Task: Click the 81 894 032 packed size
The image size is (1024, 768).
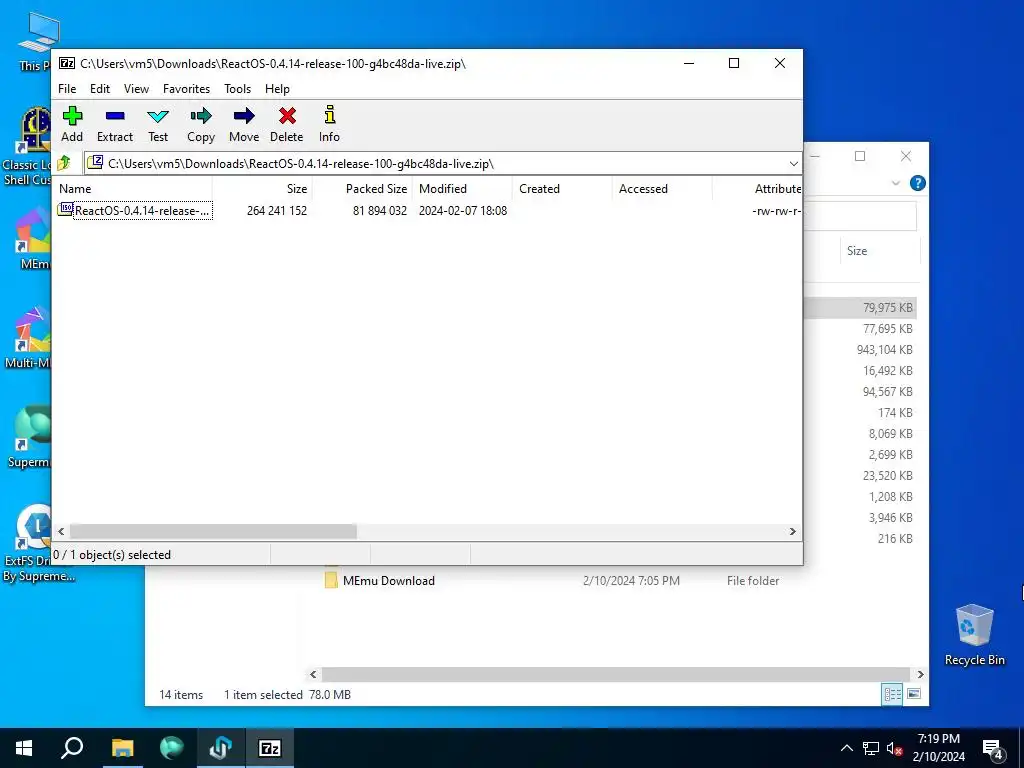Action: pyautogui.click(x=379, y=211)
